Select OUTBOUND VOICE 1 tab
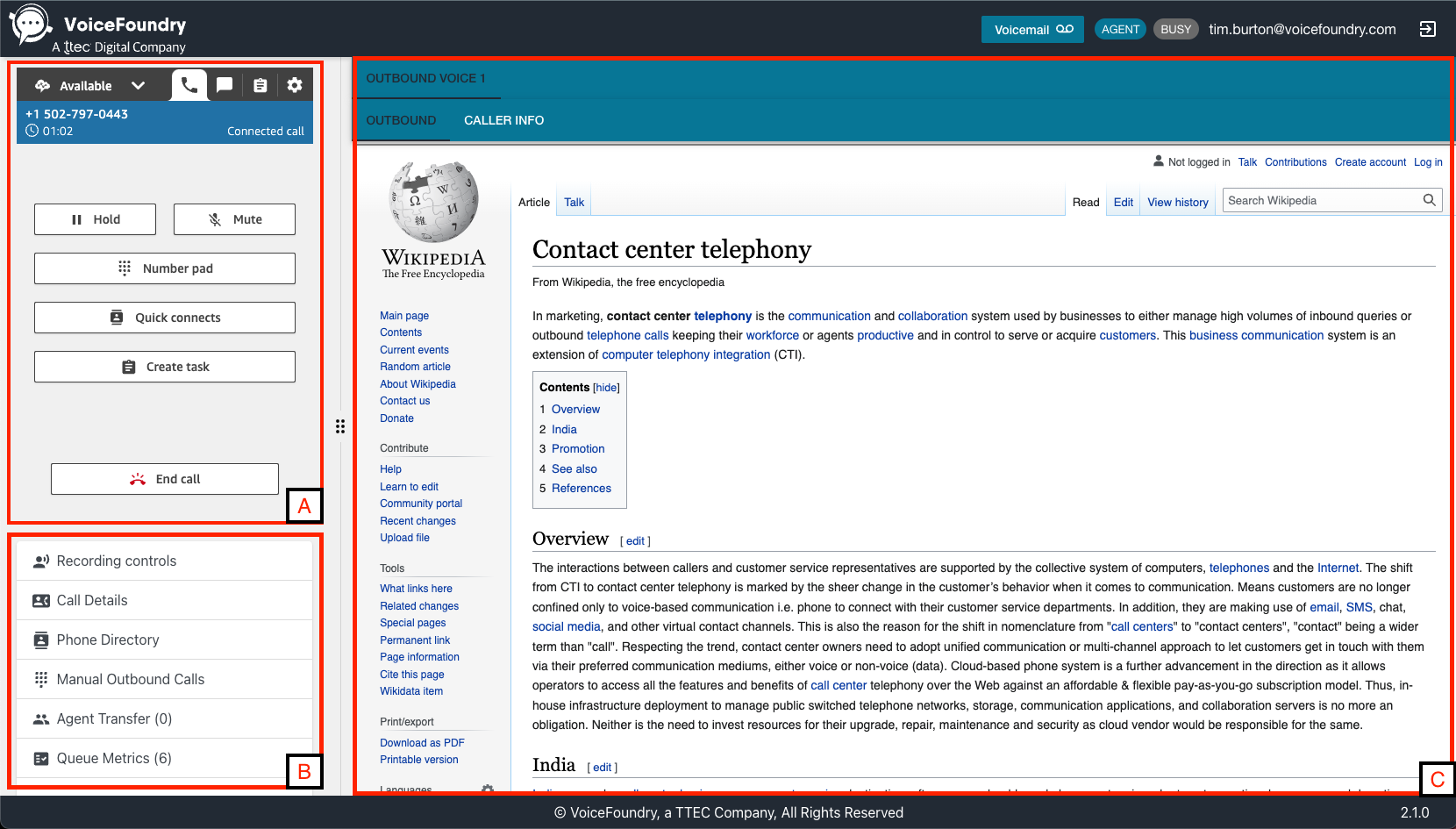 click(425, 78)
